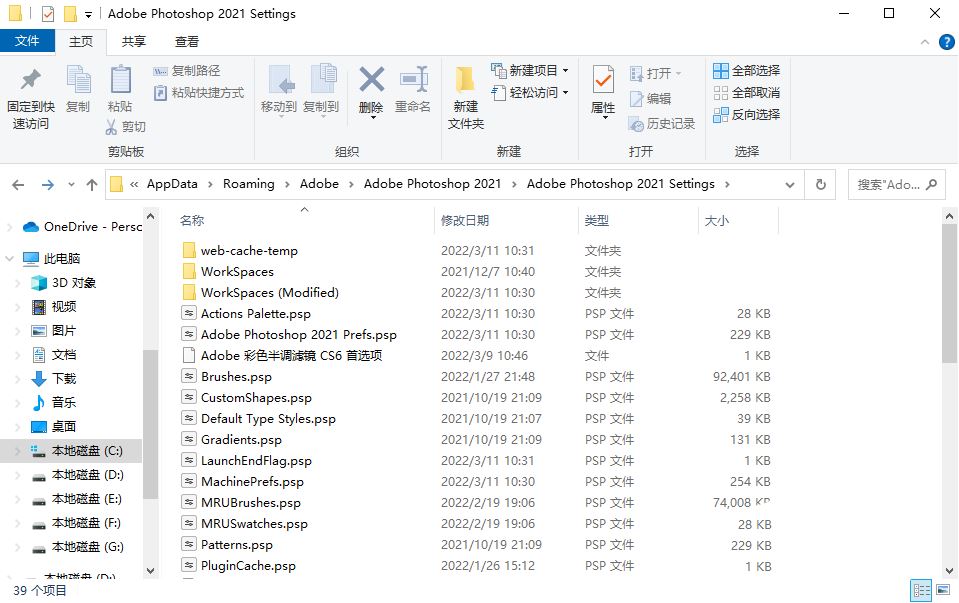
Task: Expand Local Disk (C:) node
Action: pos(18,451)
